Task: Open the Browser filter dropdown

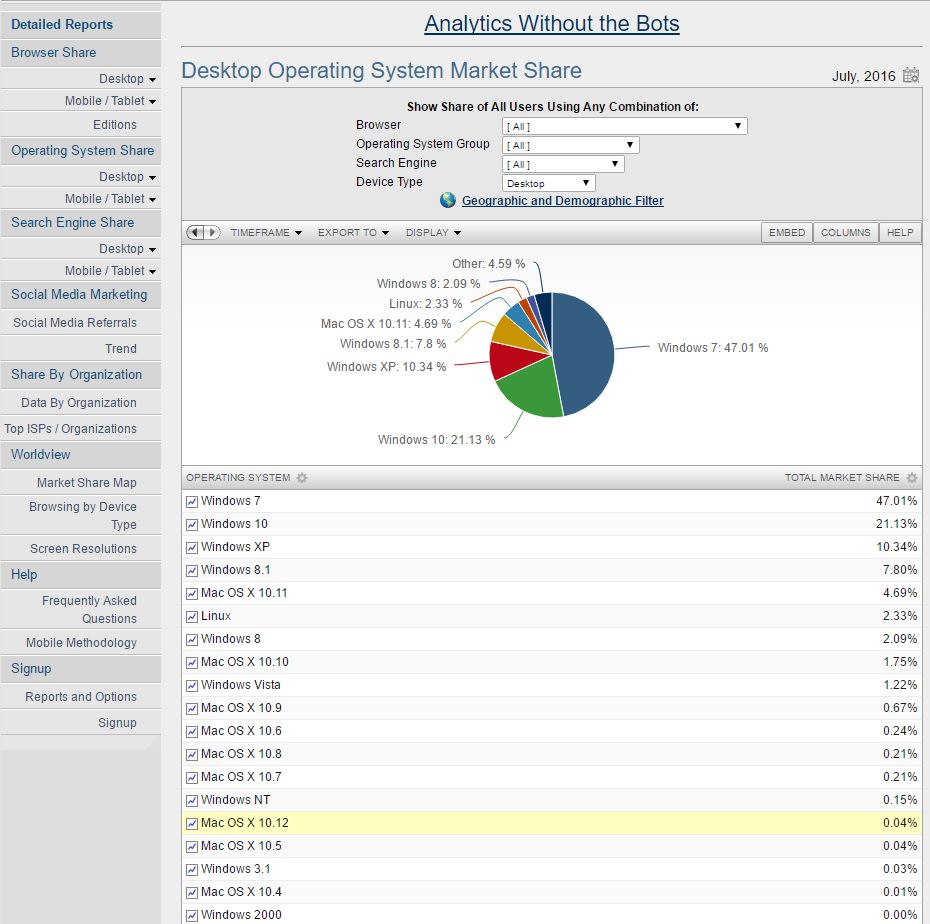Action: (625, 126)
